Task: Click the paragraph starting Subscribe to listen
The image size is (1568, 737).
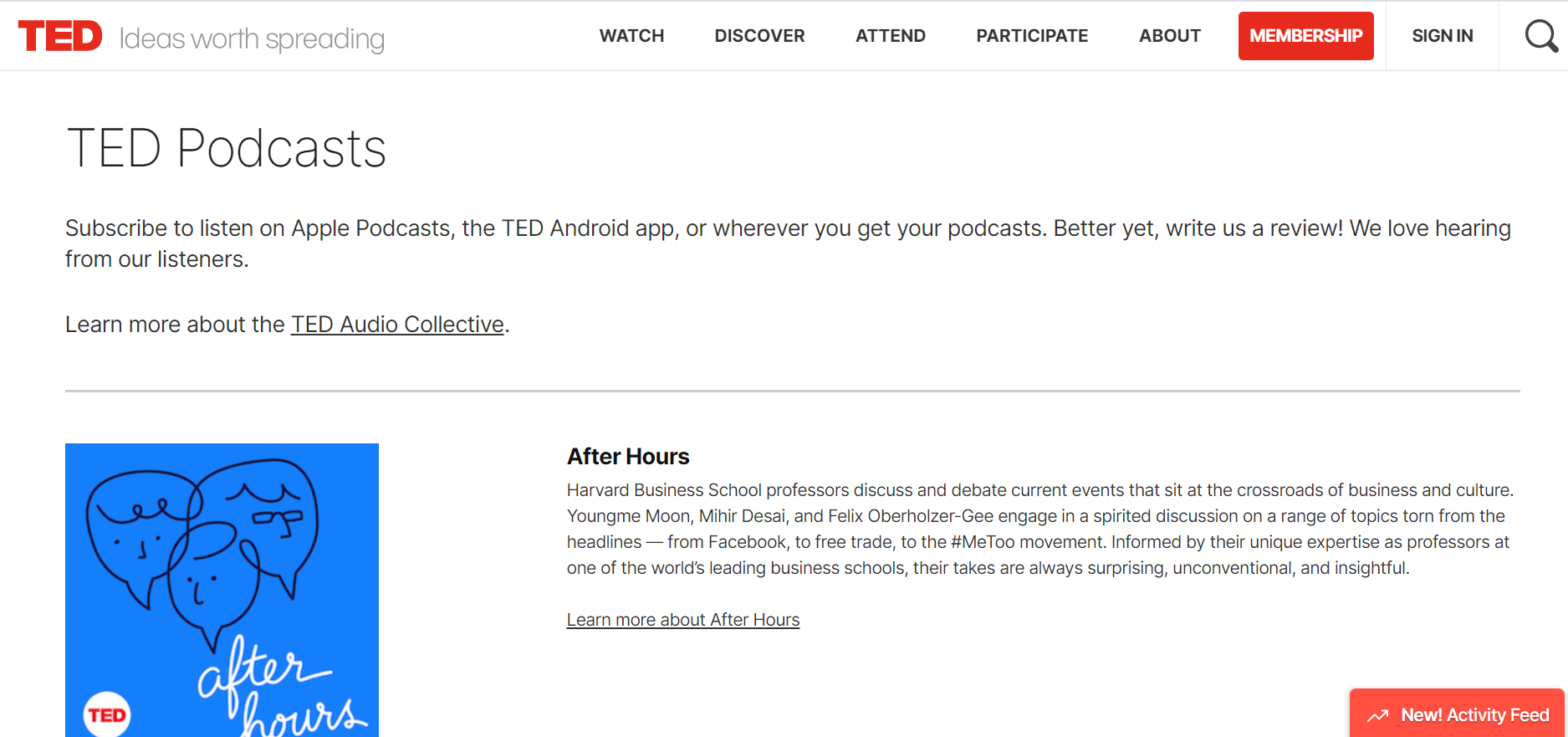Action: [788, 243]
